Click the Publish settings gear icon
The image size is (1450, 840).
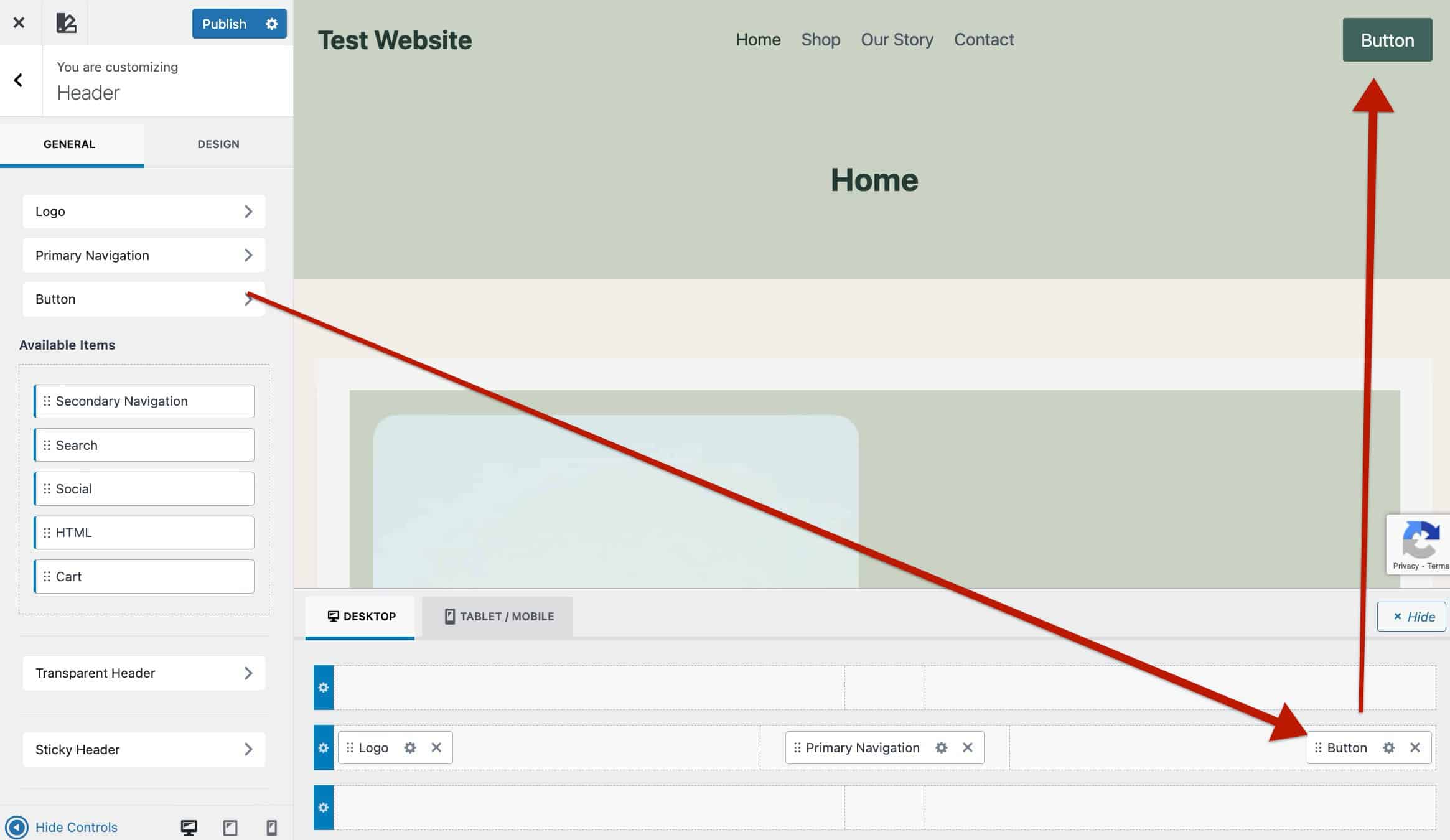(271, 24)
